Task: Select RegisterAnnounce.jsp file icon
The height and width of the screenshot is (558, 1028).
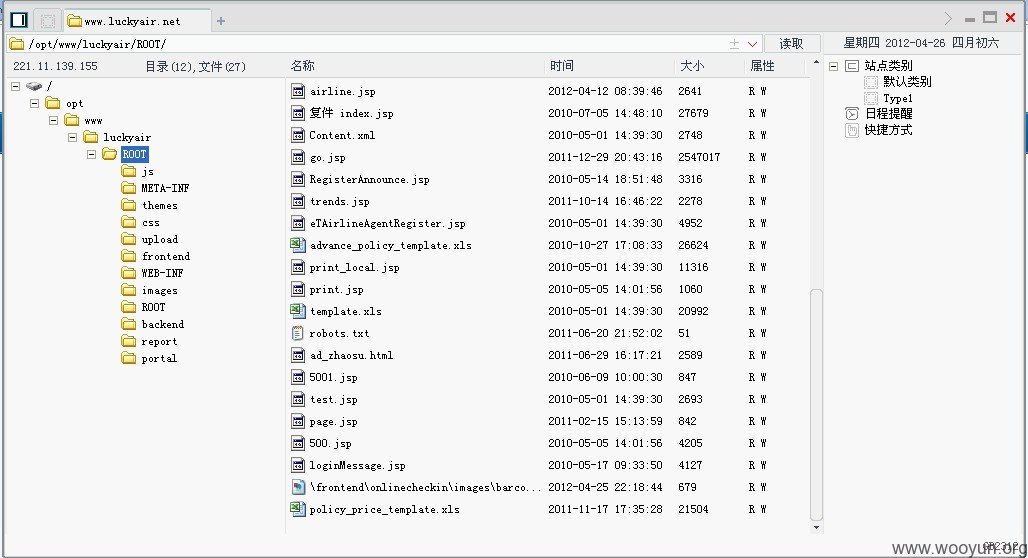Action: [x=298, y=179]
